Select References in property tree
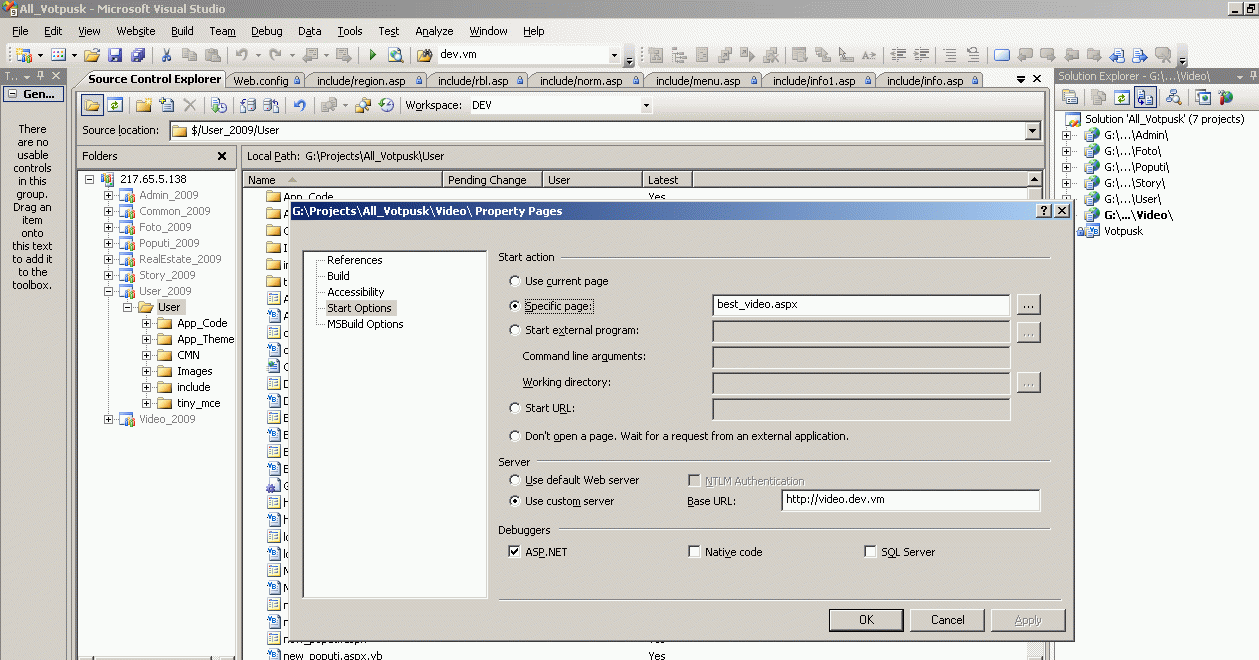Screen dimensions: 1259x660 pos(354,260)
